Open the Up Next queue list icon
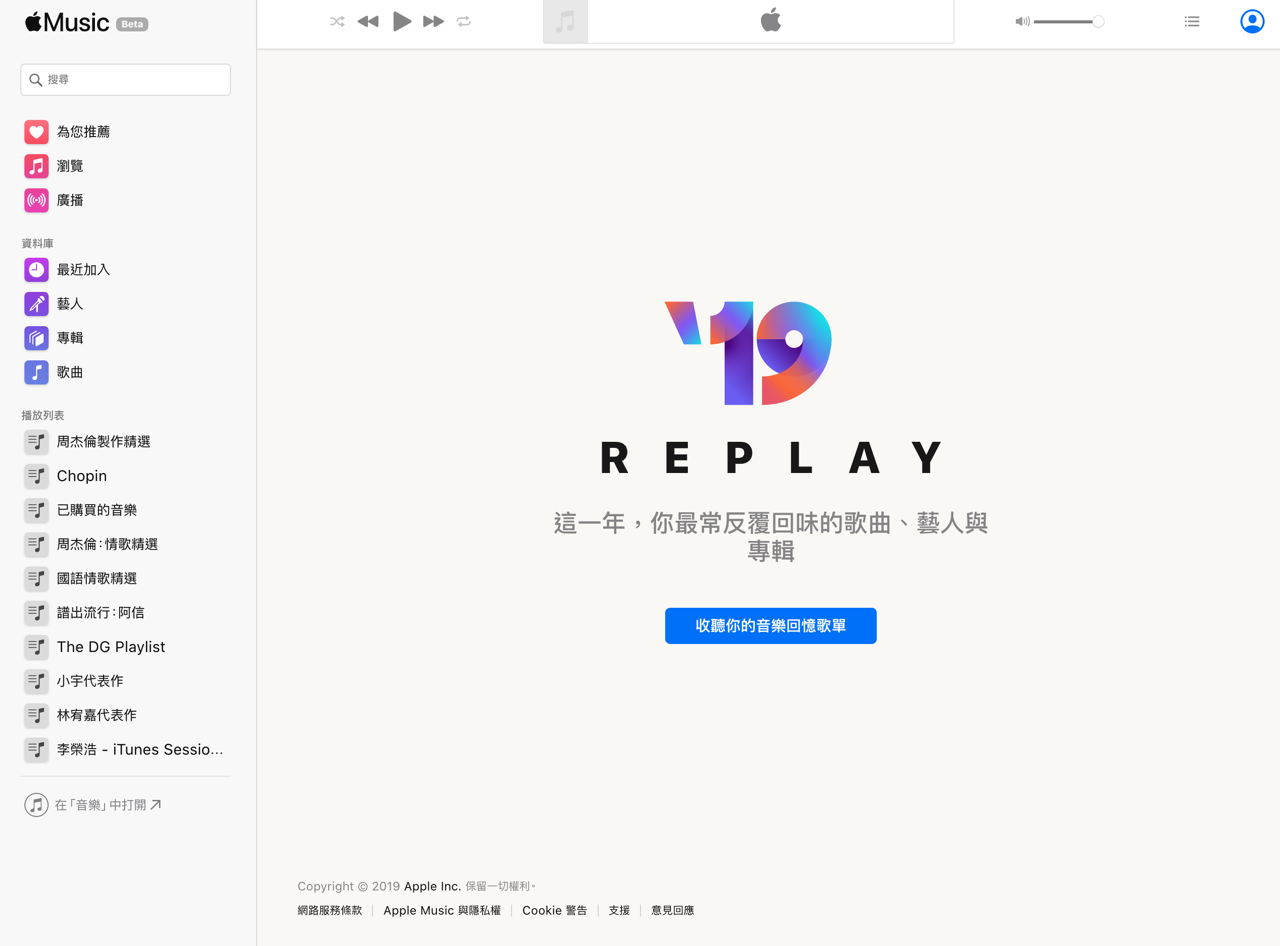Viewport: 1280px width, 946px height. 1192,21
